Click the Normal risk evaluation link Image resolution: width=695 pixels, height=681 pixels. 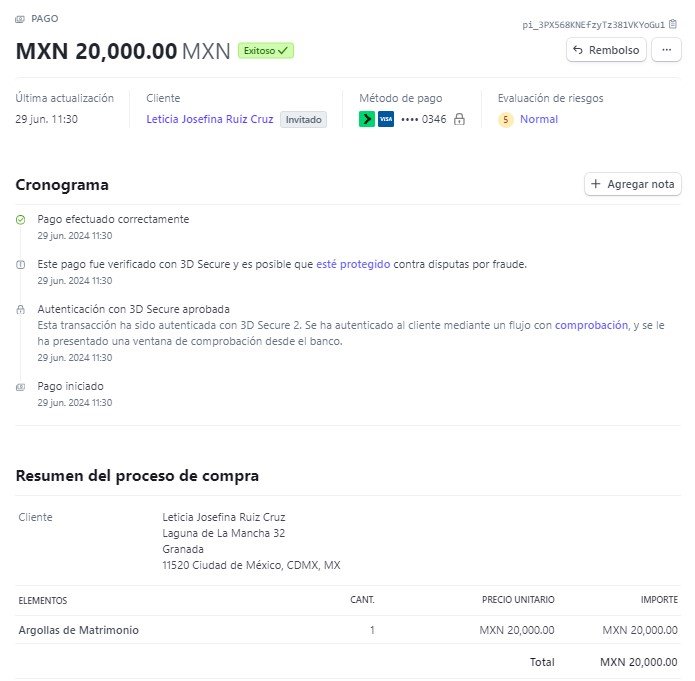(x=539, y=119)
